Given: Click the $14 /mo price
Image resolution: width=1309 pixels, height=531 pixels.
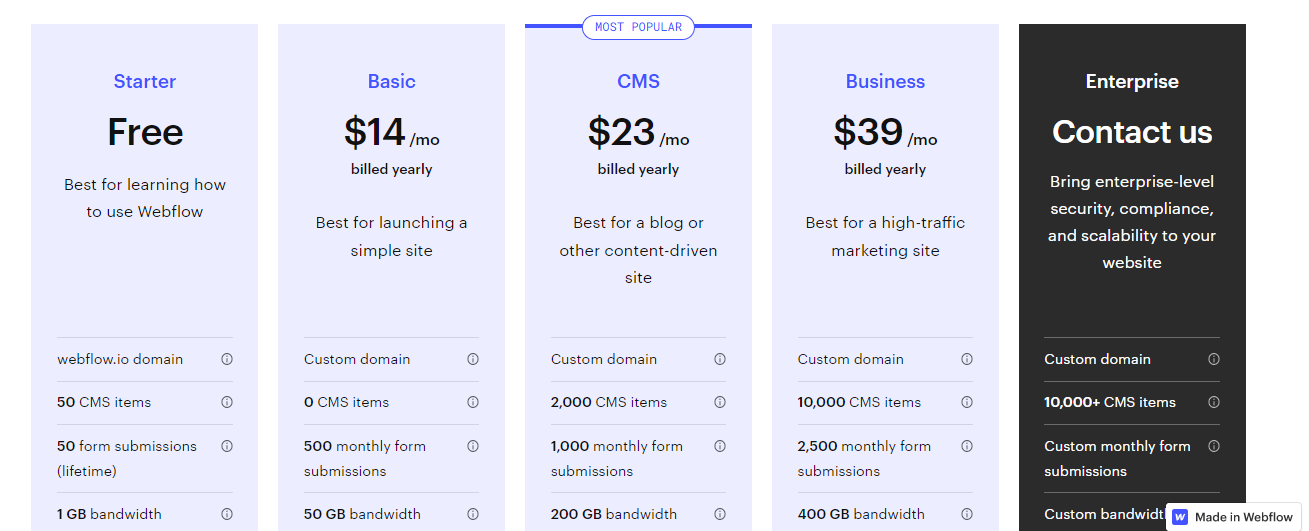Looking at the screenshot, I should tap(392, 132).
